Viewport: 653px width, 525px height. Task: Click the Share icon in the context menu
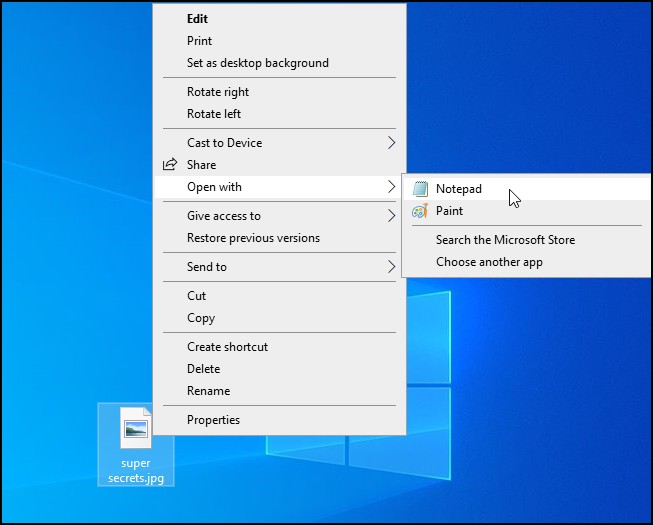[169, 165]
